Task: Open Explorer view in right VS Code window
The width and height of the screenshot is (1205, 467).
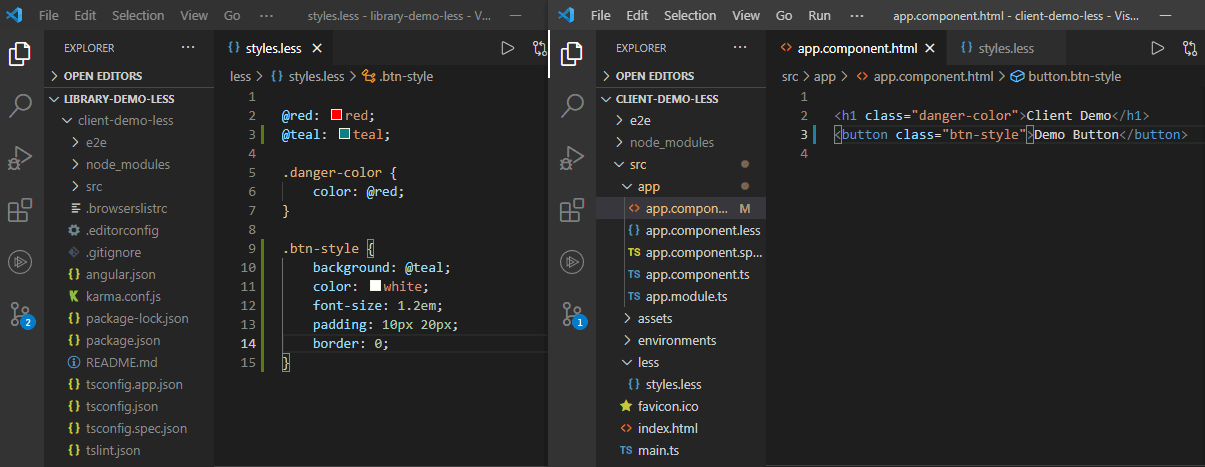Action: tap(572, 53)
